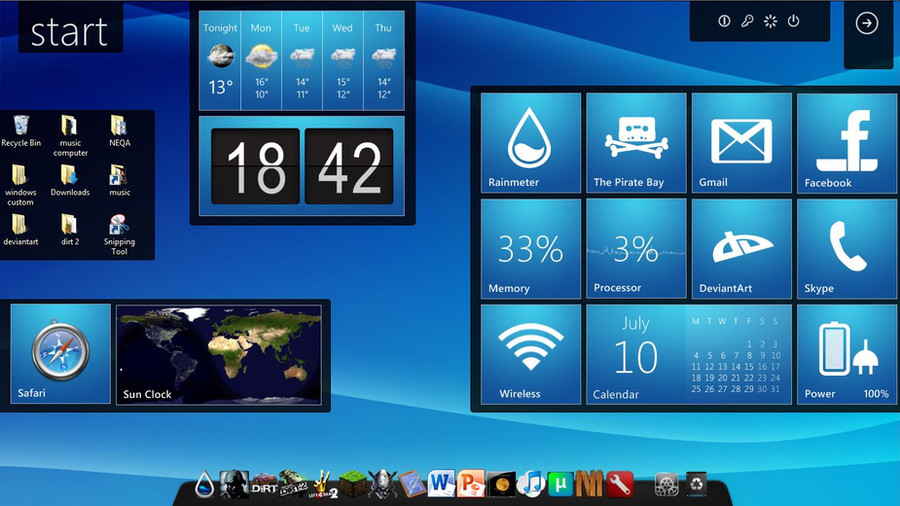Viewport: 900px width, 506px height.
Task: Launch the Snipping Tool shortcut
Action: pos(119,235)
